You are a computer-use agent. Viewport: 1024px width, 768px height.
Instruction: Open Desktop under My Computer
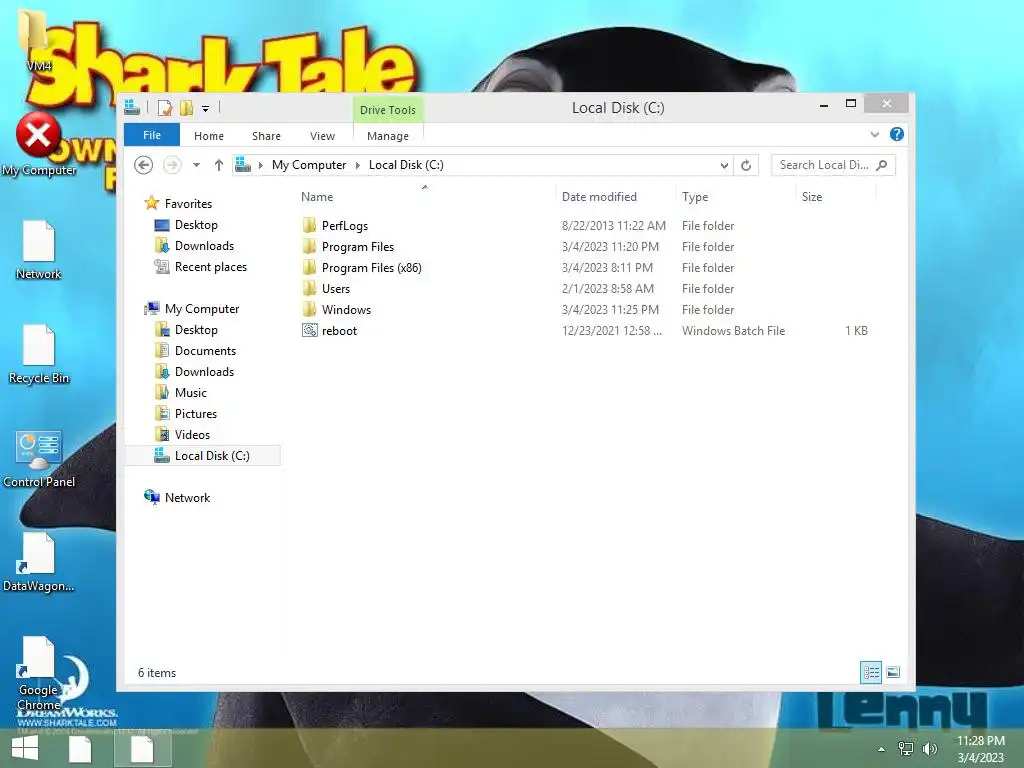pyautogui.click(x=185, y=330)
